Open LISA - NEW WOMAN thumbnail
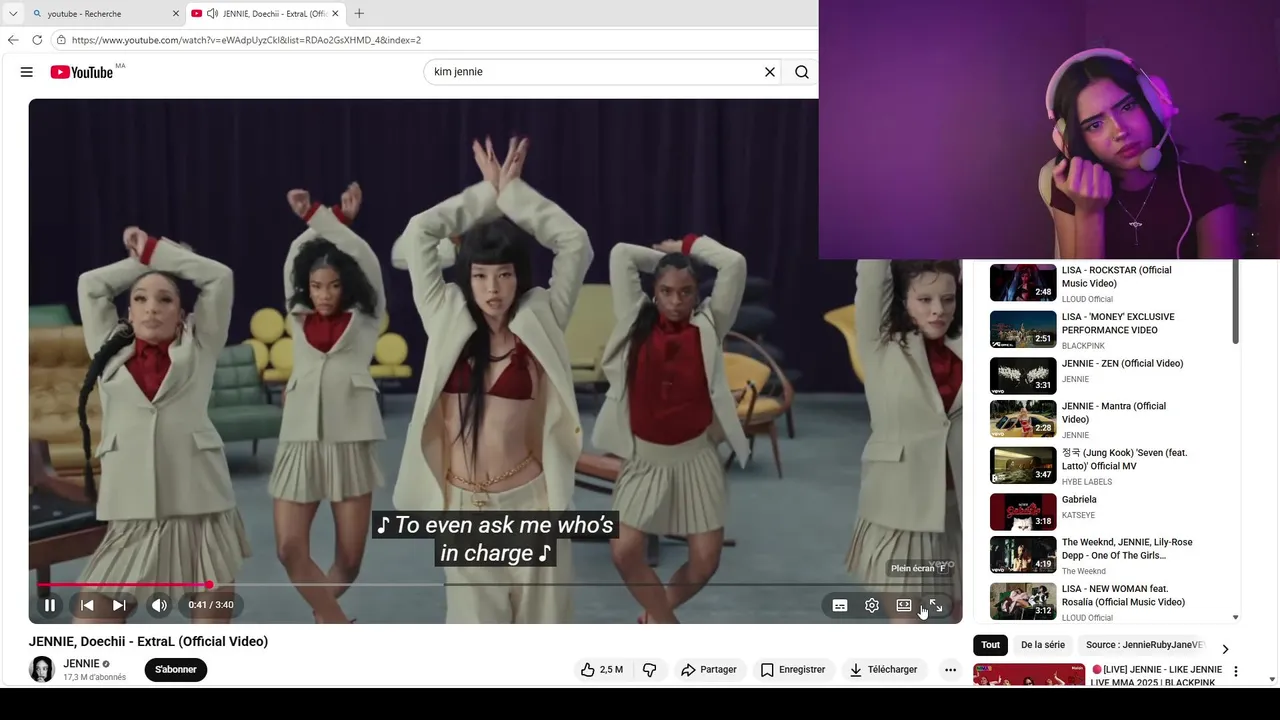The image size is (1280, 720). click(1023, 601)
